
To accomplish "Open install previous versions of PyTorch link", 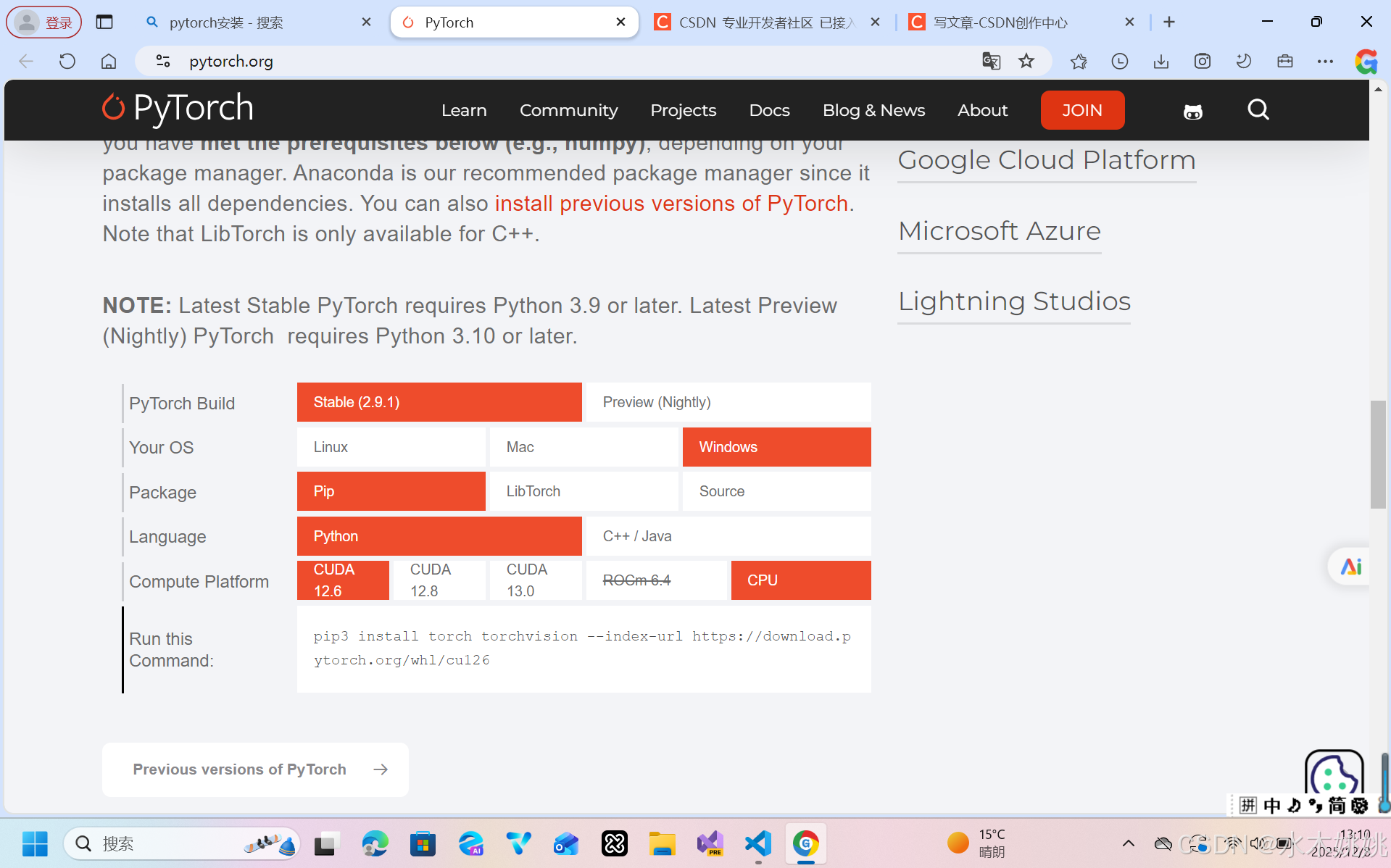I will pos(671,204).
